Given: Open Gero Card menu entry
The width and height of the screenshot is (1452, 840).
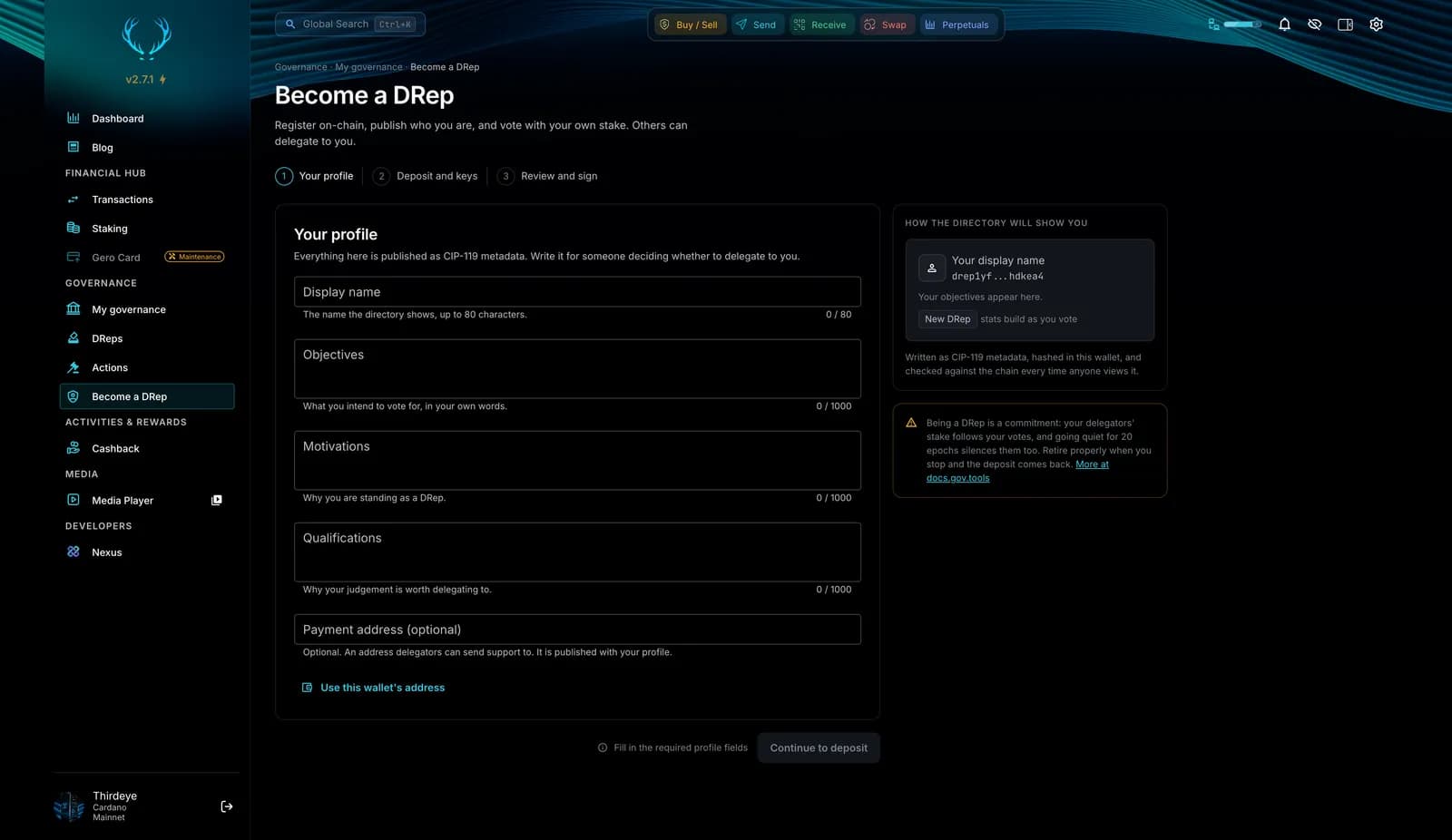Looking at the screenshot, I should click(147, 258).
